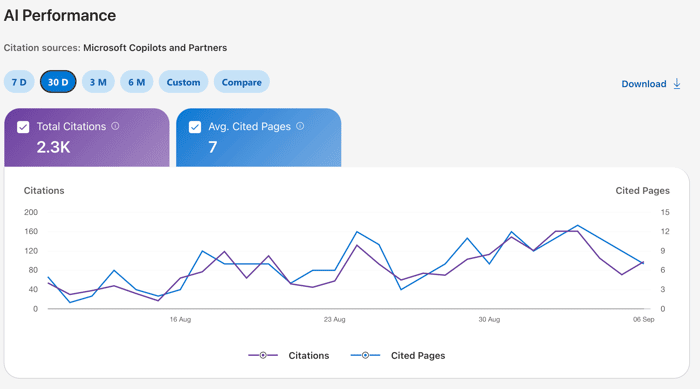
Task: Click the Cited Pages legend marker icon
Action: [x=365, y=355]
